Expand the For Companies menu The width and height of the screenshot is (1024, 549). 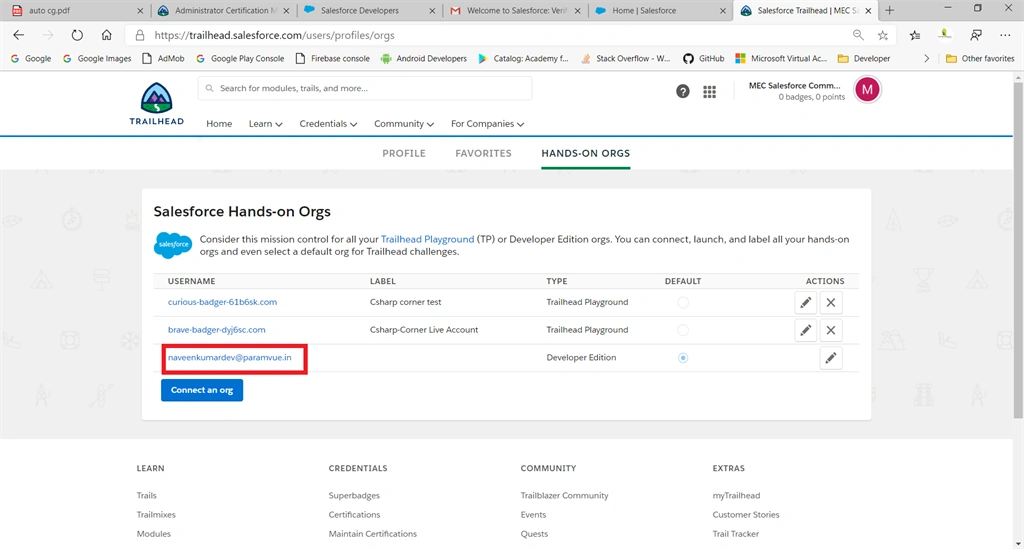click(487, 123)
